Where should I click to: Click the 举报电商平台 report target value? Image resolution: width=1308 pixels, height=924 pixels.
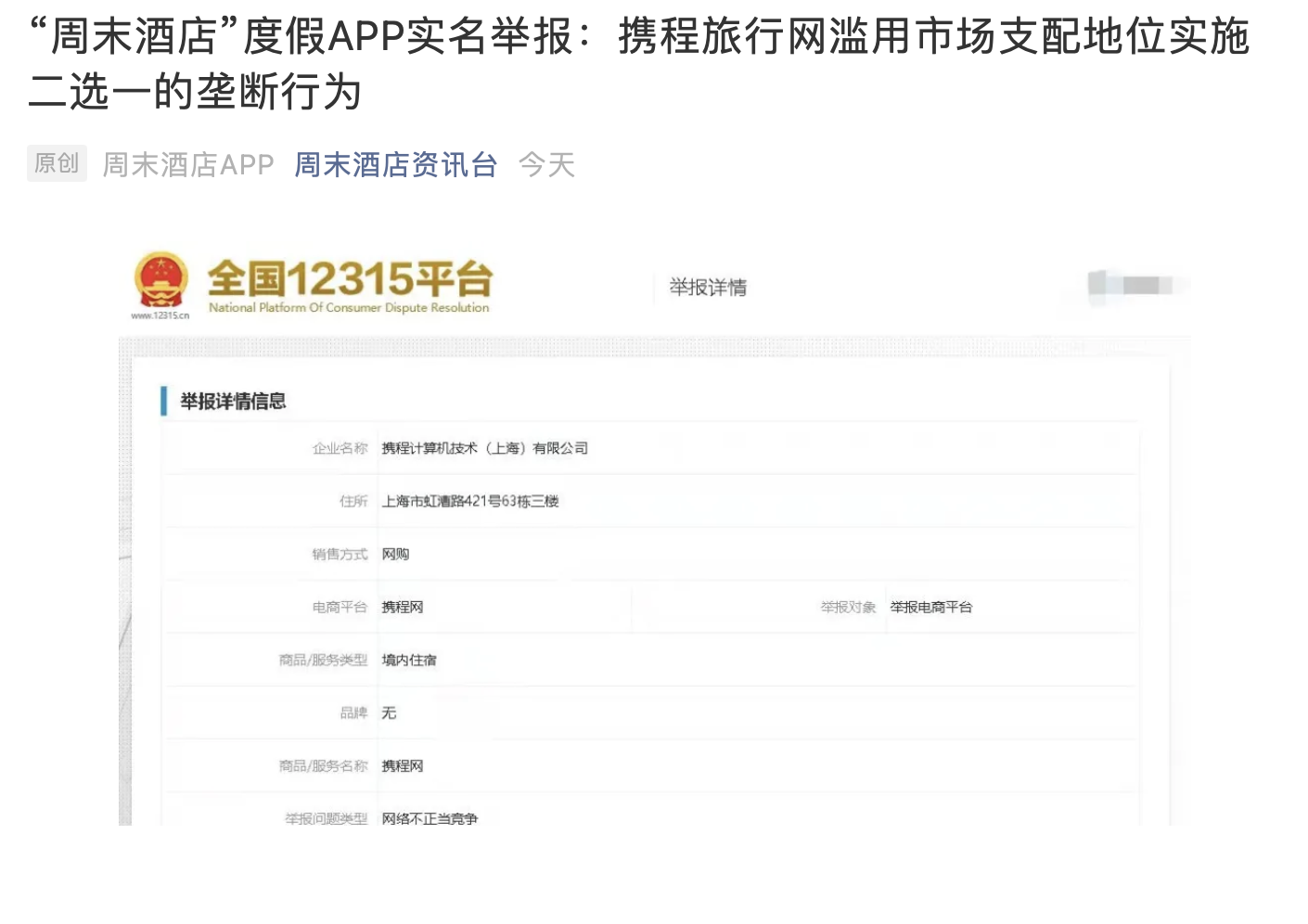pos(931,607)
